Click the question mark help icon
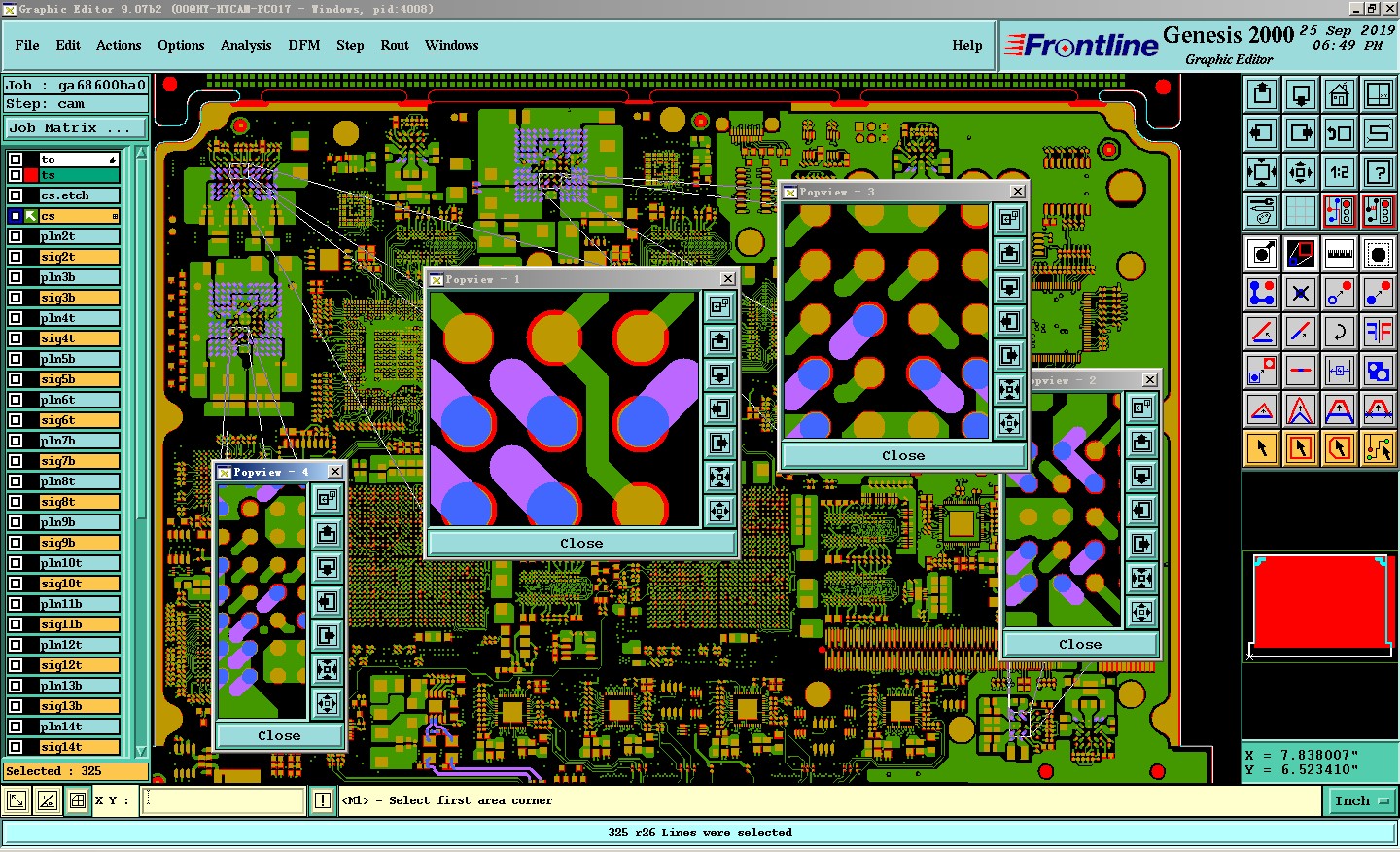The image size is (1400, 852). click(x=1379, y=172)
